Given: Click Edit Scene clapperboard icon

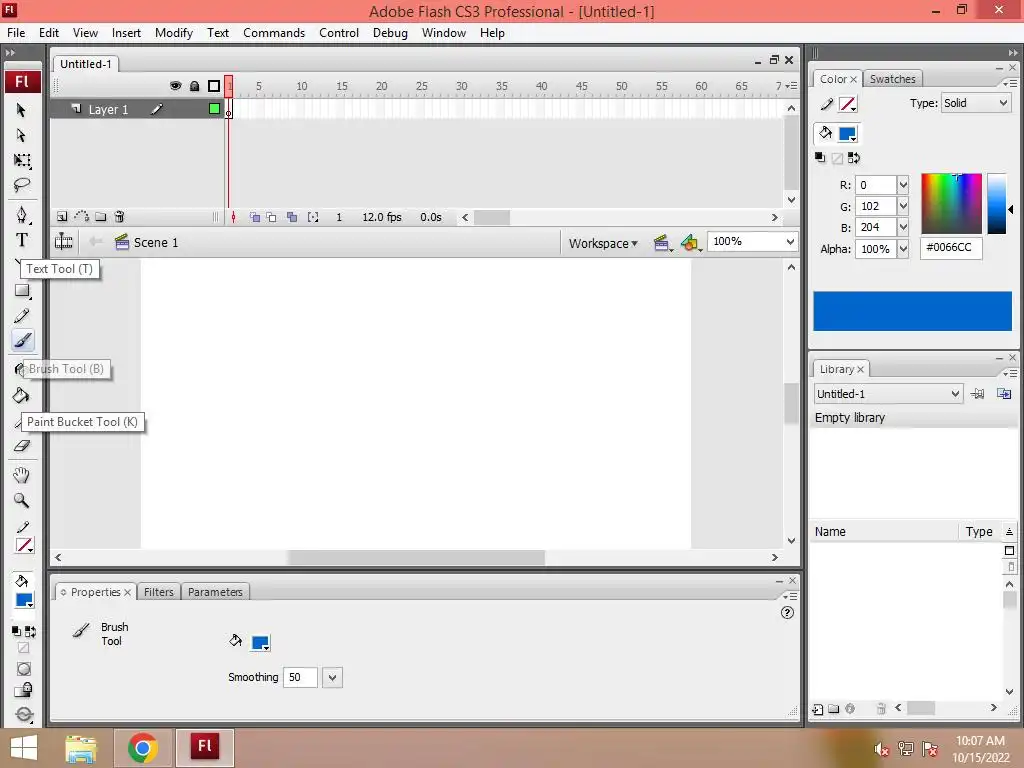Looking at the screenshot, I should pyautogui.click(x=662, y=244).
